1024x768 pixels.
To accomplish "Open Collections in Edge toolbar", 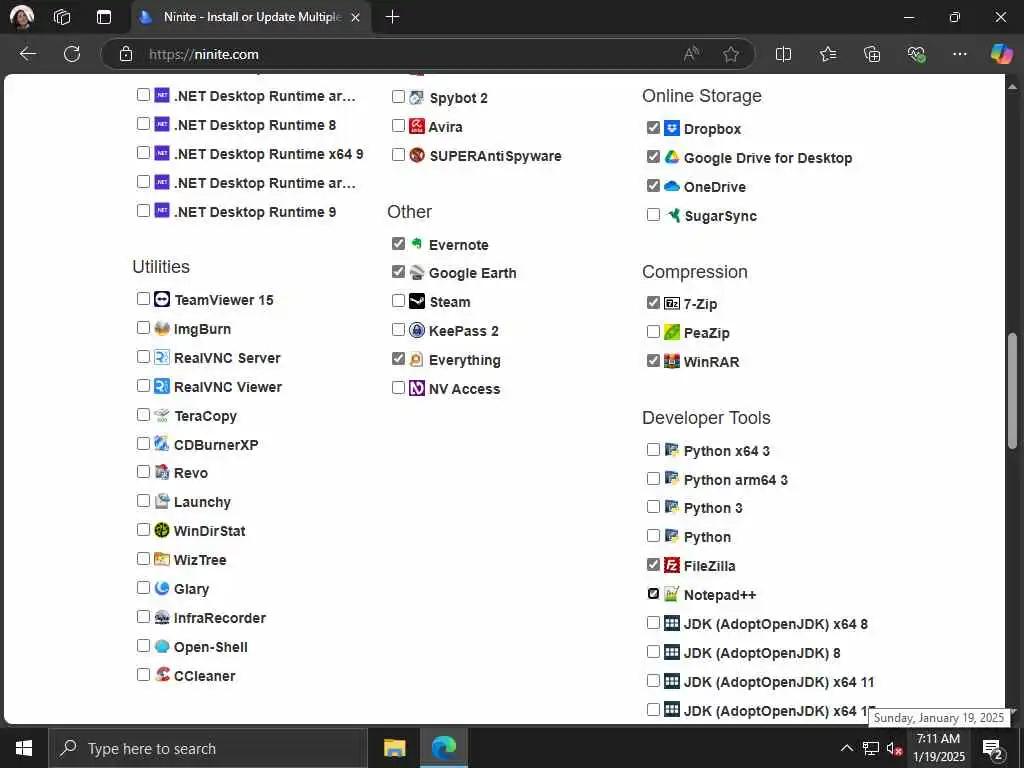I will 872,54.
